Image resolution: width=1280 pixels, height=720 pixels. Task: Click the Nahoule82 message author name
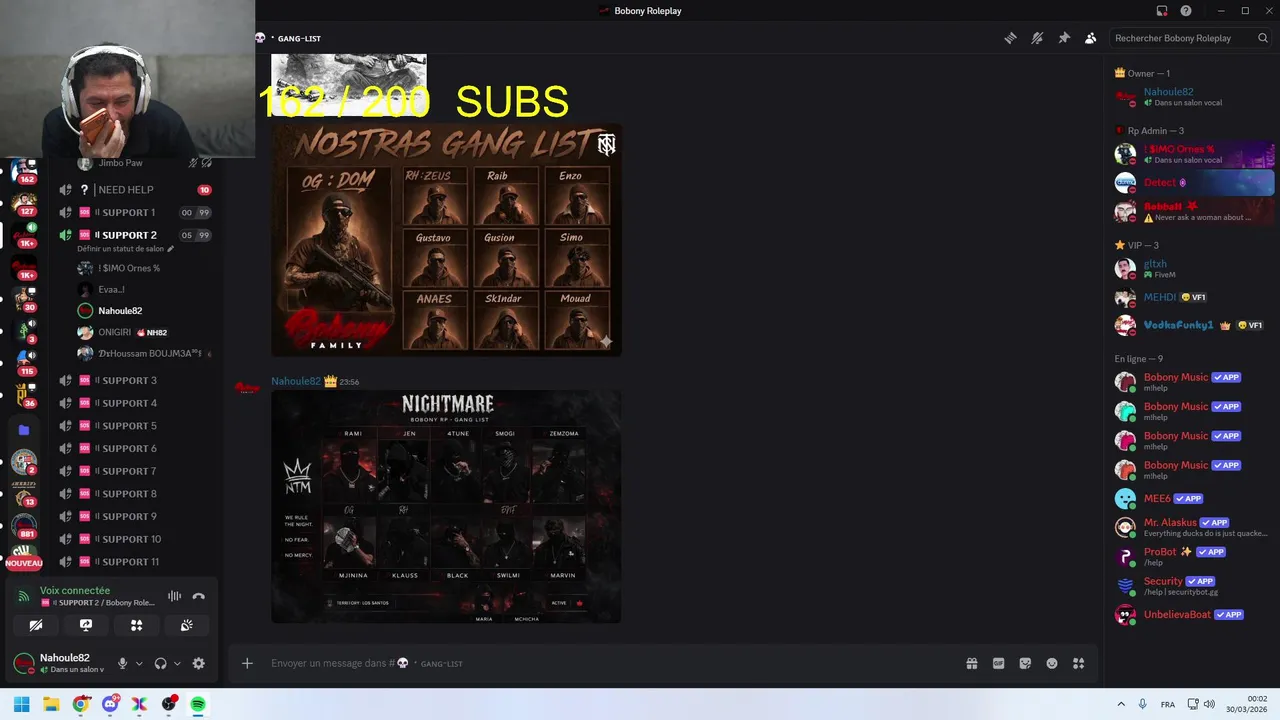tap(296, 381)
